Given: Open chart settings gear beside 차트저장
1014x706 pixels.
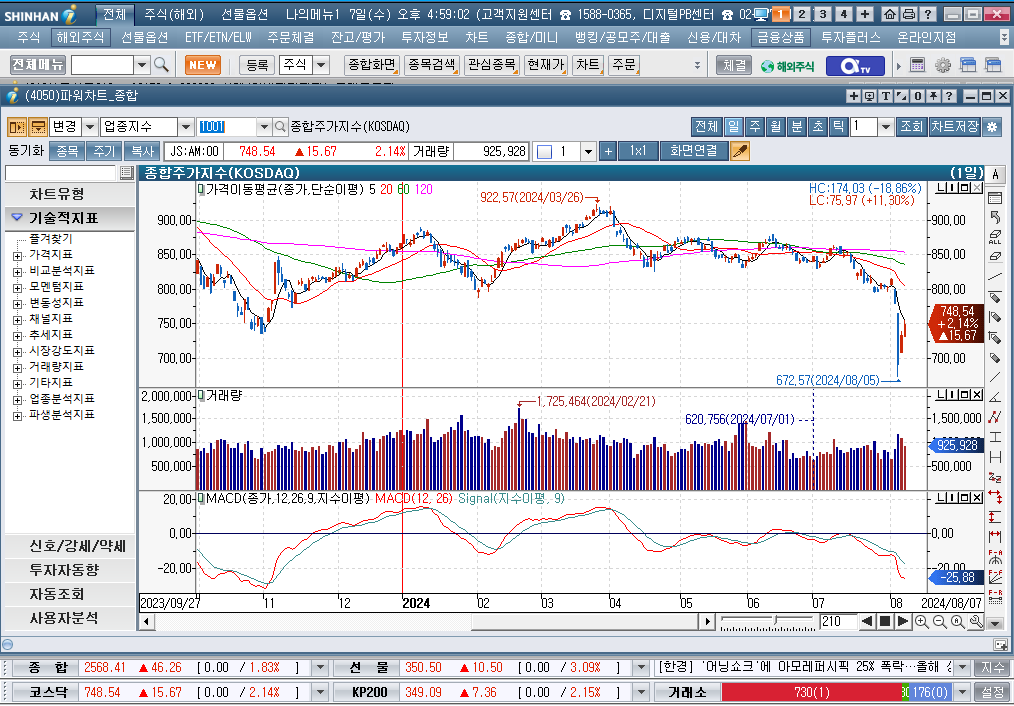Looking at the screenshot, I should pyautogui.click(x=992, y=127).
